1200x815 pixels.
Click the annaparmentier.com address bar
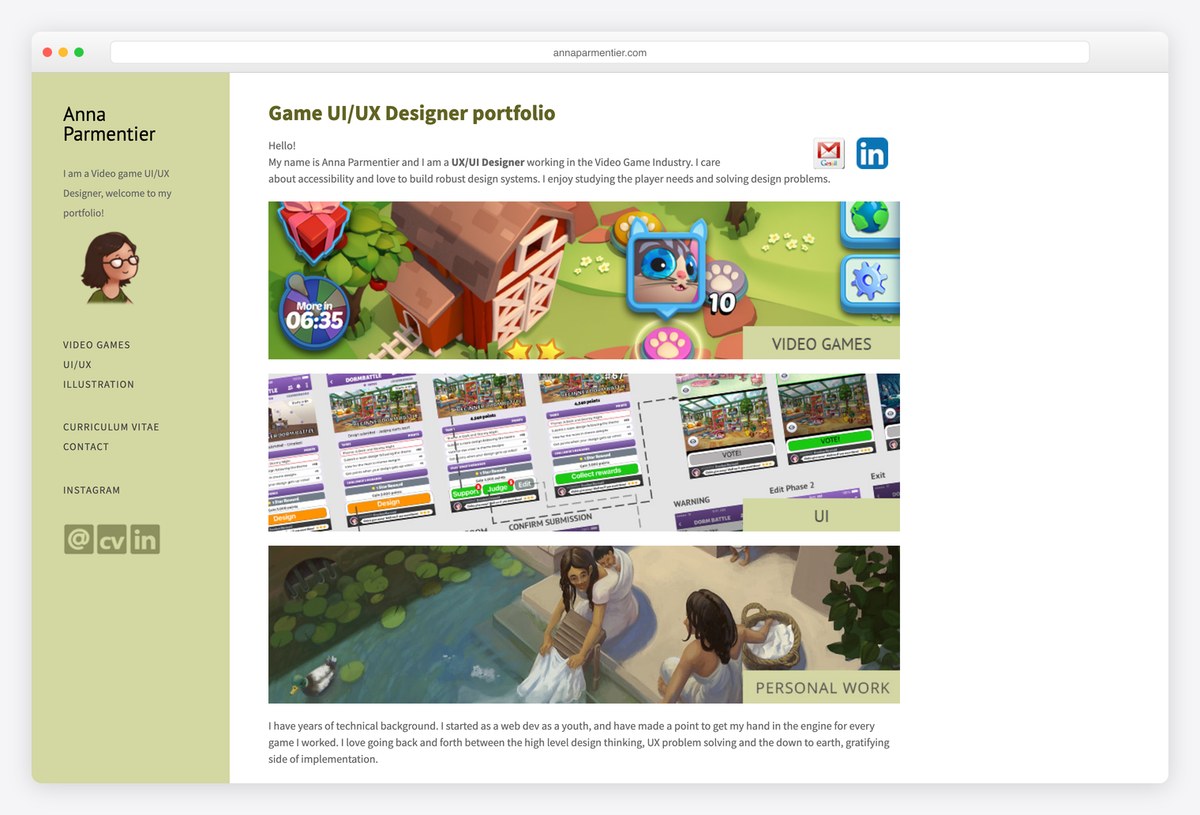[x=600, y=52]
